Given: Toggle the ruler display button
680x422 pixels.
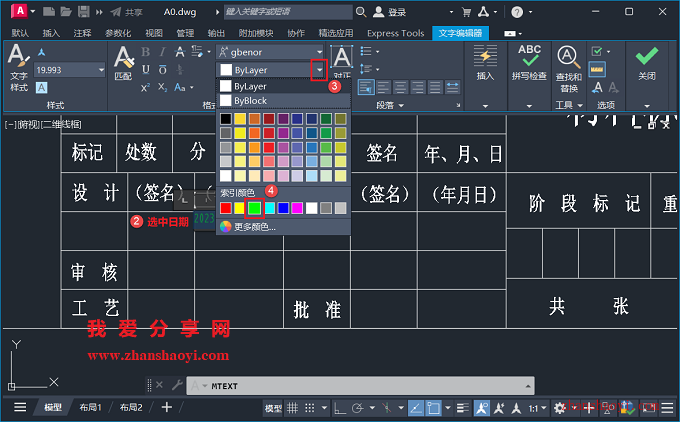Looking at the screenshot, I should click(x=597, y=69).
